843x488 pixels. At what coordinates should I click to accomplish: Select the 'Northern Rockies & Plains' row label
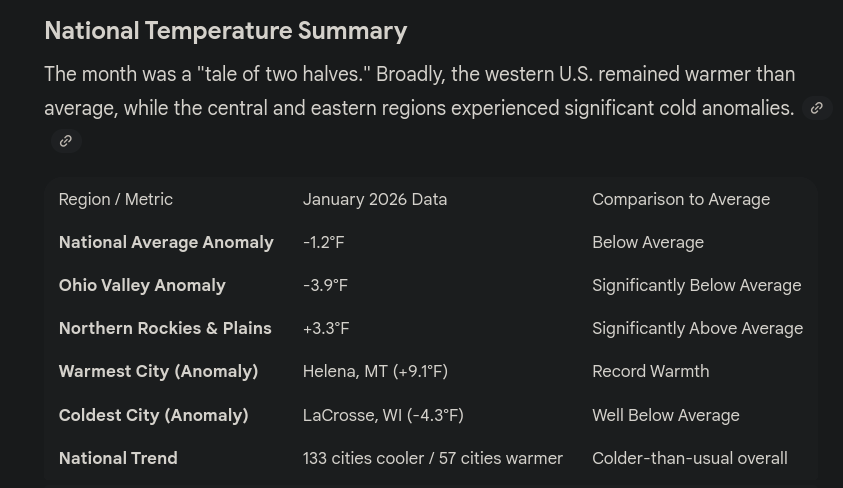[165, 328]
